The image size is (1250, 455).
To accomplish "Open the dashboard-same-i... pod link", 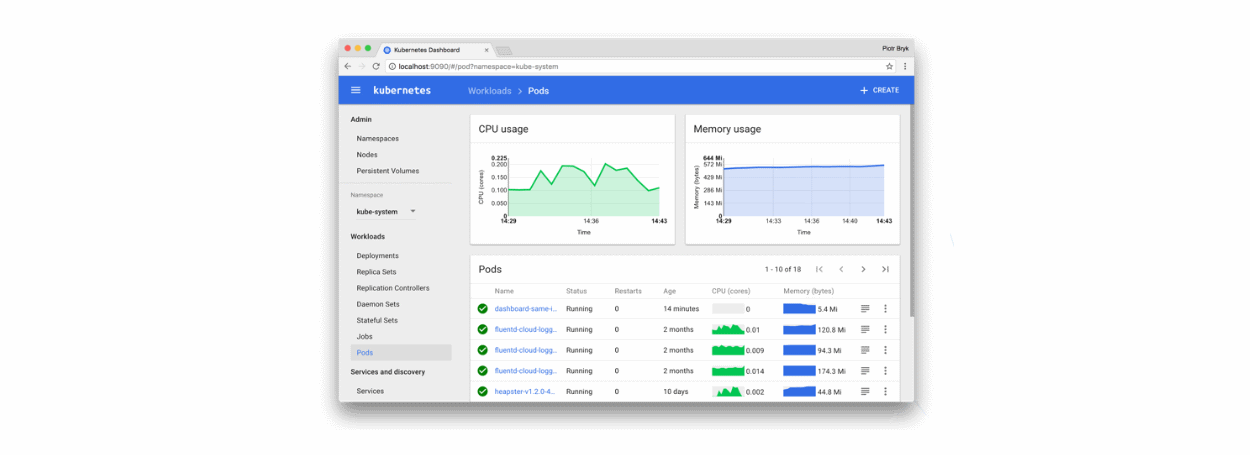I will point(525,309).
